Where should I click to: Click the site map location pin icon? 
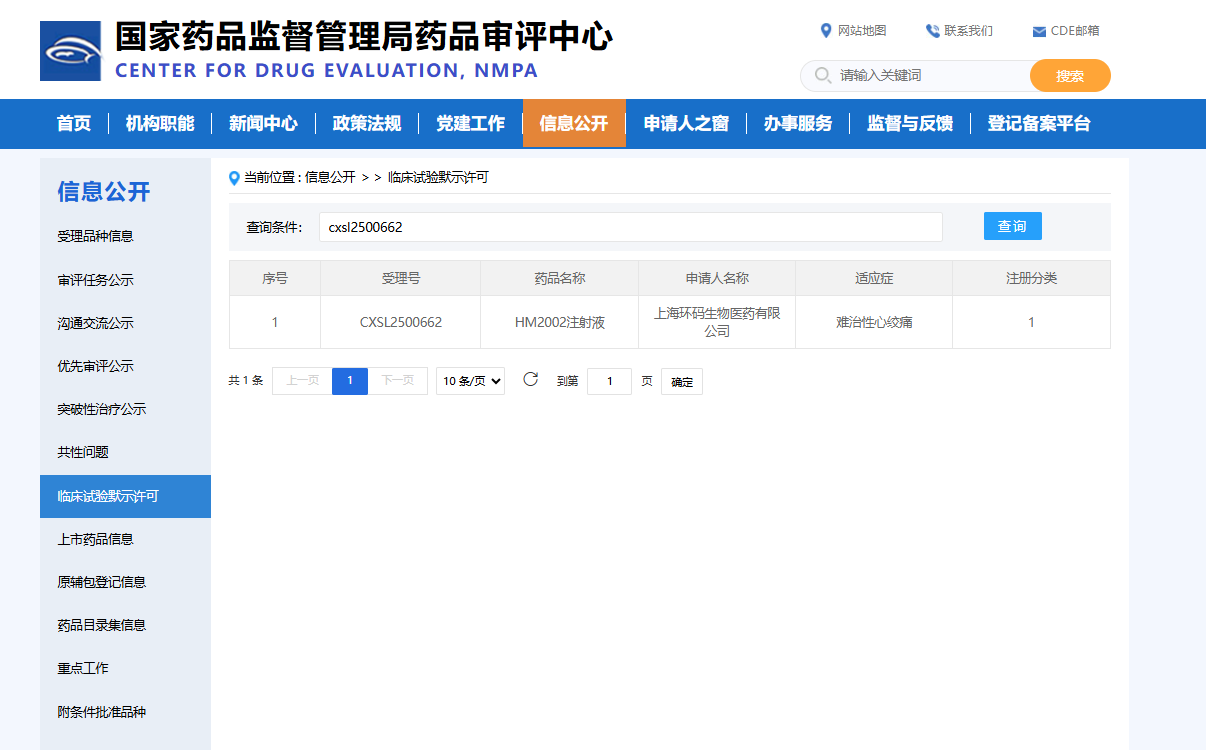click(x=826, y=31)
